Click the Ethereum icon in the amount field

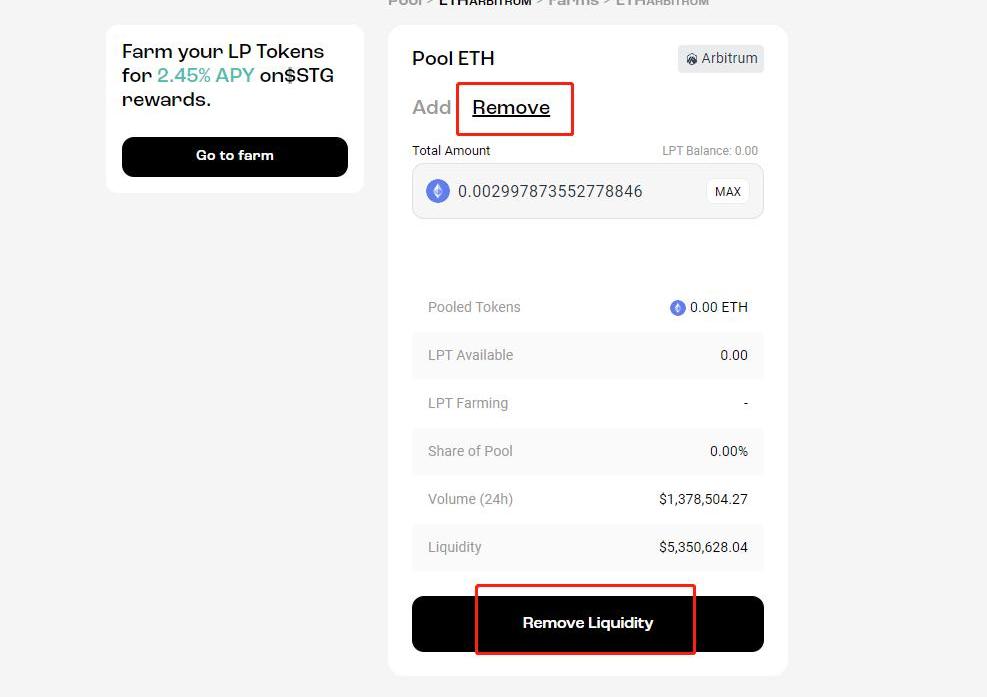pos(438,191)
